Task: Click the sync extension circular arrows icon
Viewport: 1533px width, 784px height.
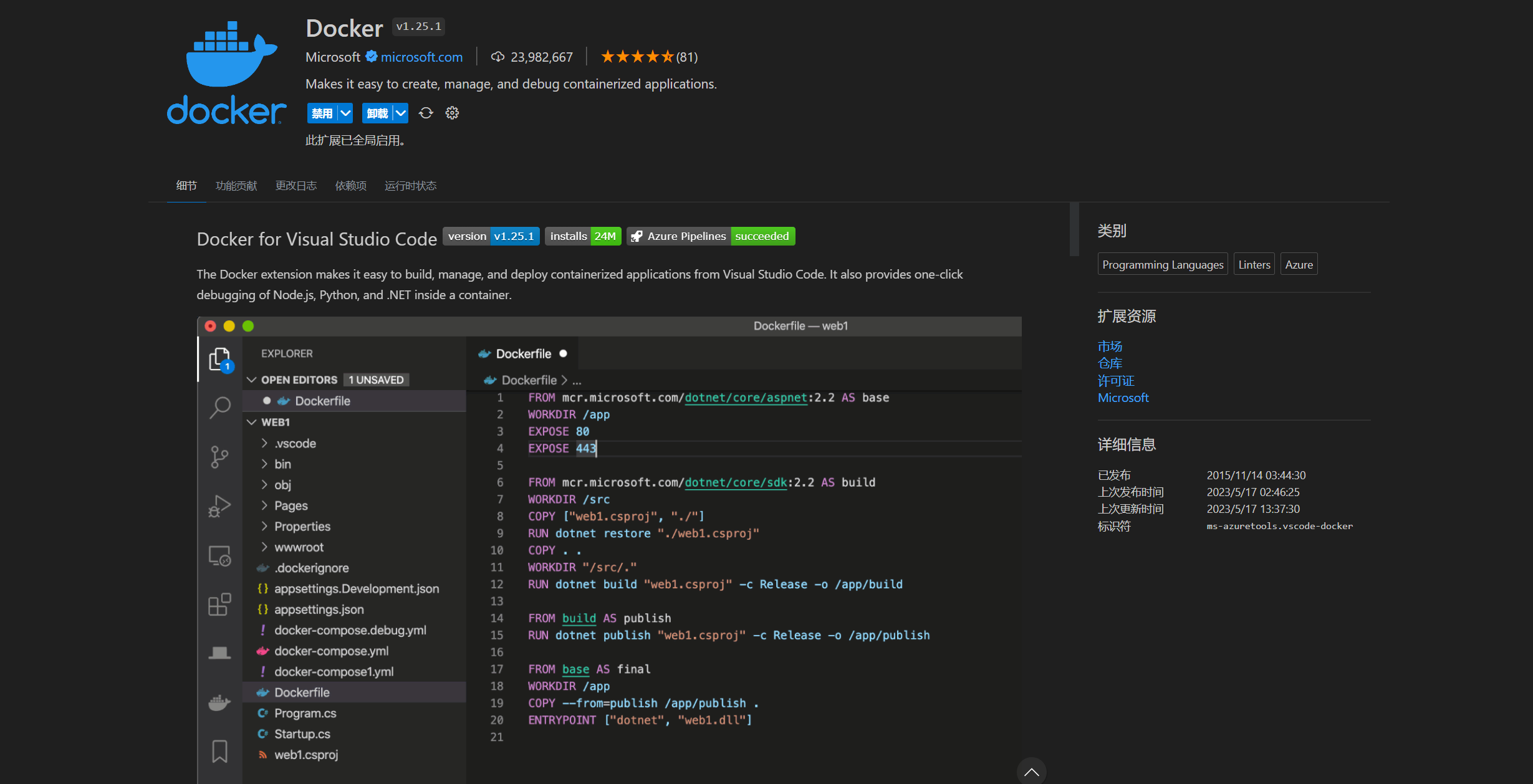Action: pyautogui.click(x=426, y=113)
